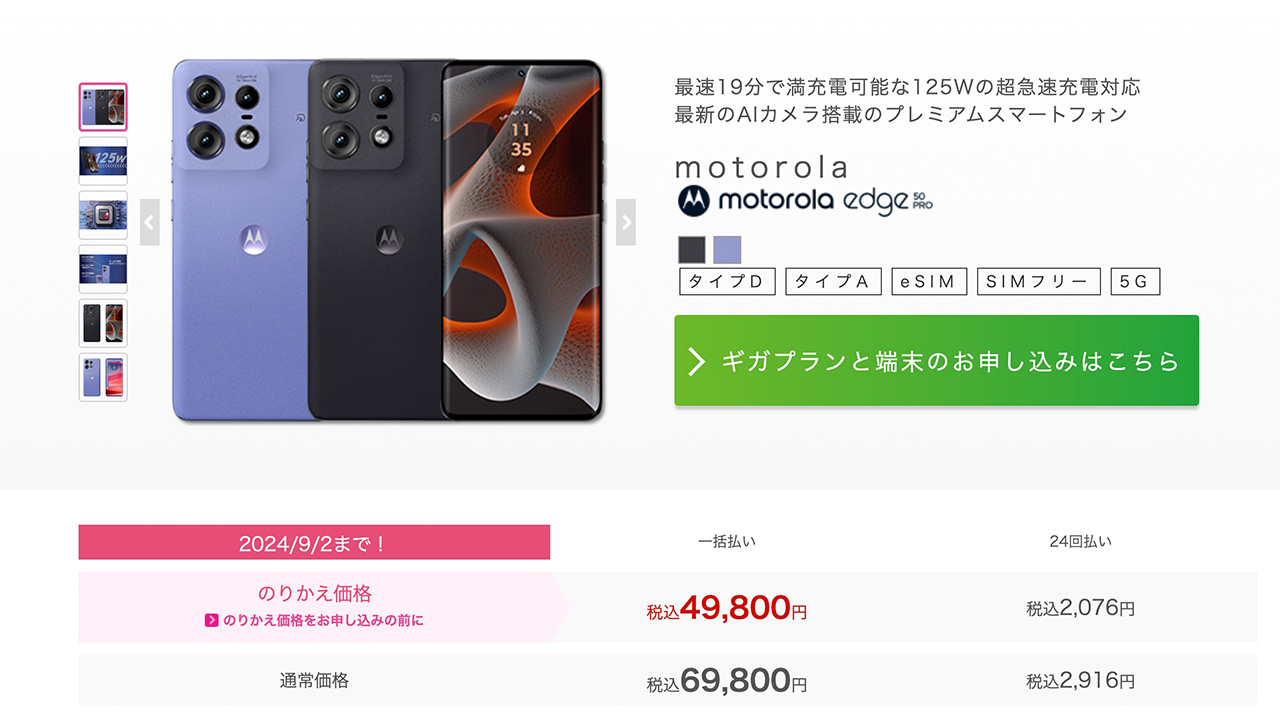Open the purple phone front-and-back thumbnail
This screenshot has width=1280, height=720.
click(x=103, y=377)
